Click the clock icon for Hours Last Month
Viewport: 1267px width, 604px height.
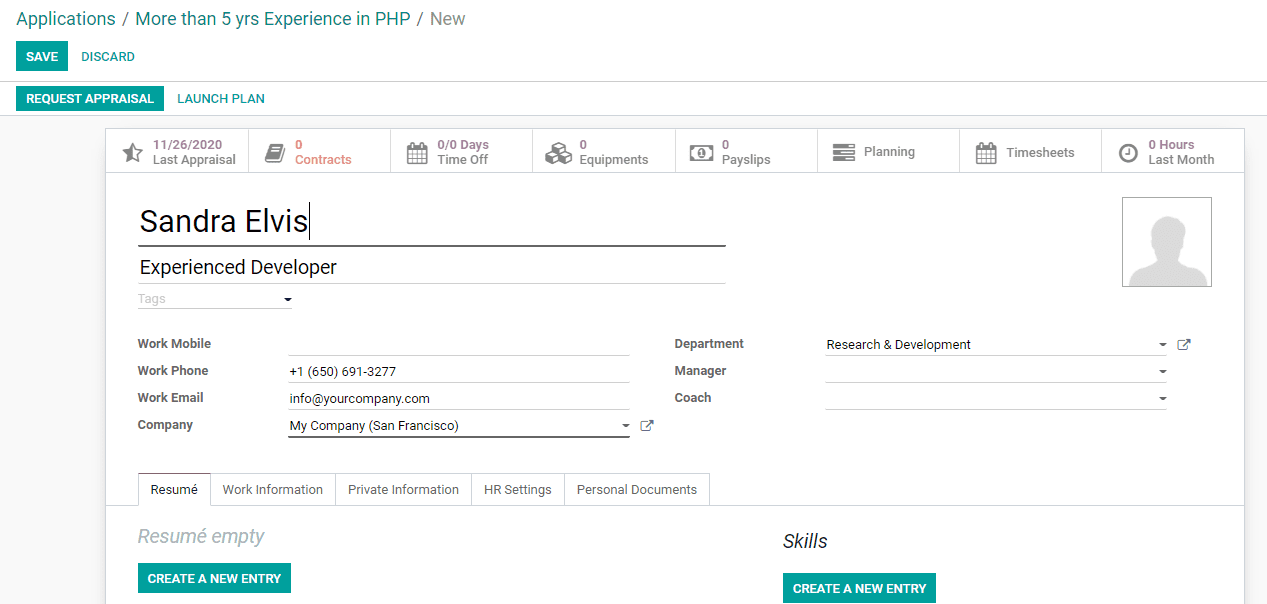coord(1128,153)
